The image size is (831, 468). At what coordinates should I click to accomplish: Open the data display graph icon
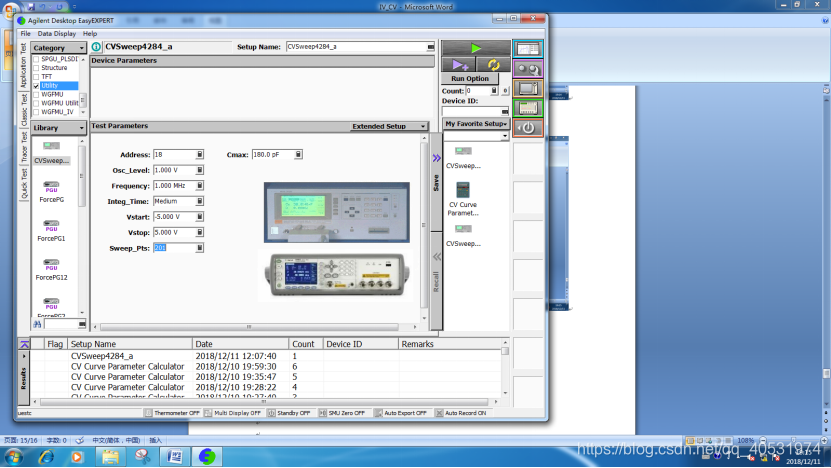coord(528,49)
